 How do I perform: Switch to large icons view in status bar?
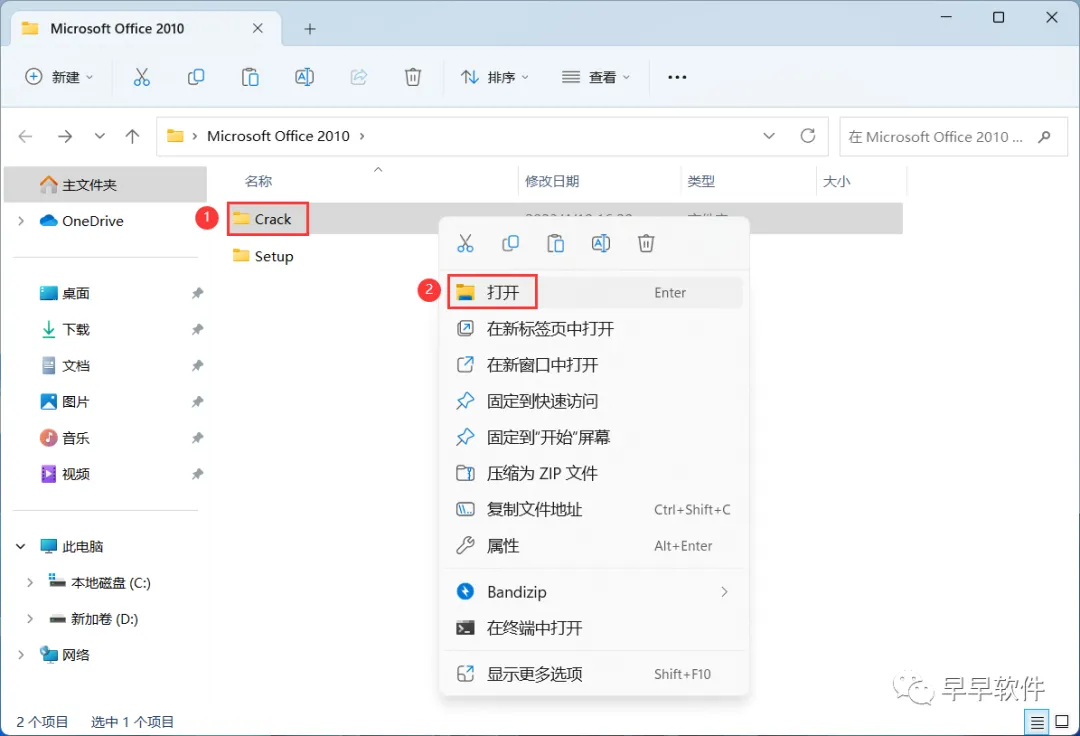(x=1062, y=722)
